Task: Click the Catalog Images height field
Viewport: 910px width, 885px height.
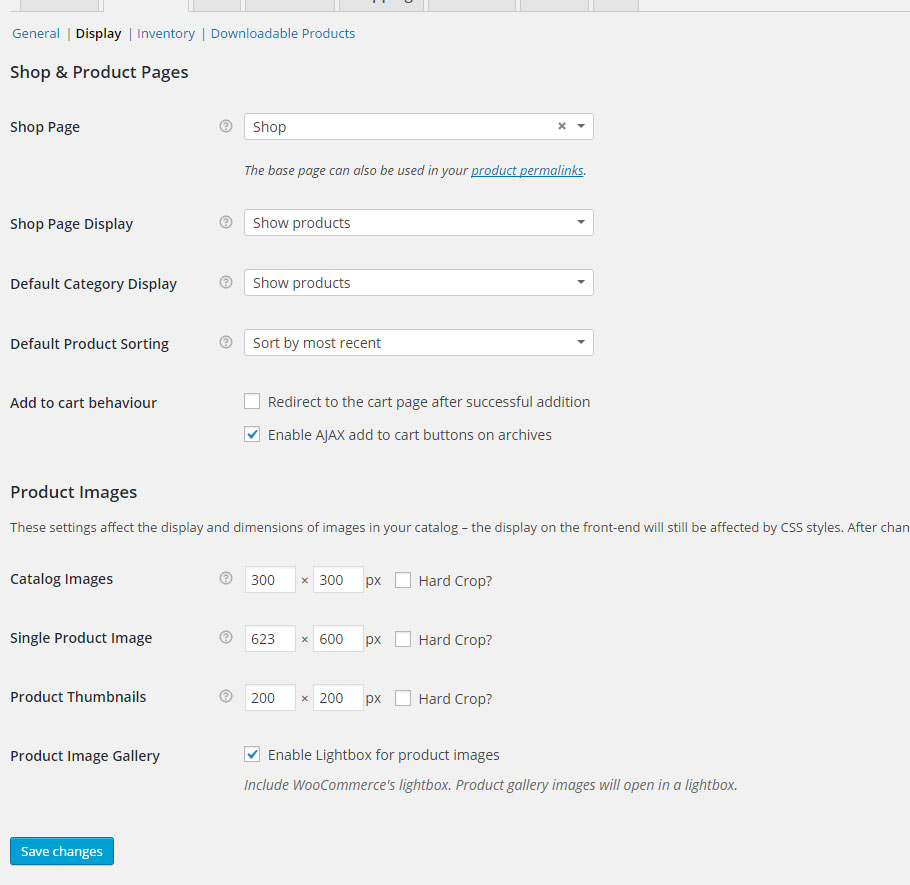Action: pyautogui.click(x=338, y=580)
